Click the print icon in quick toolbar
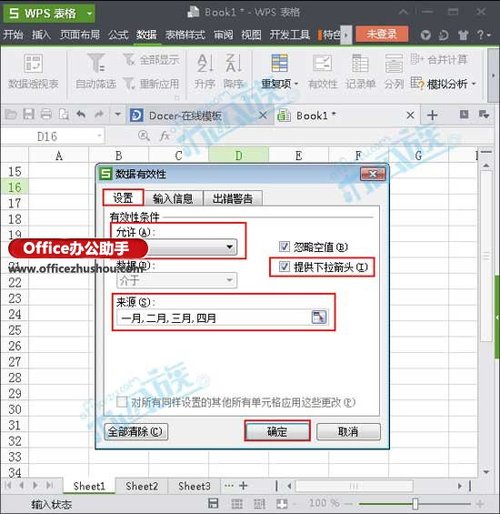Viewport: 500px width, 514px height. (x=46, y=115)
